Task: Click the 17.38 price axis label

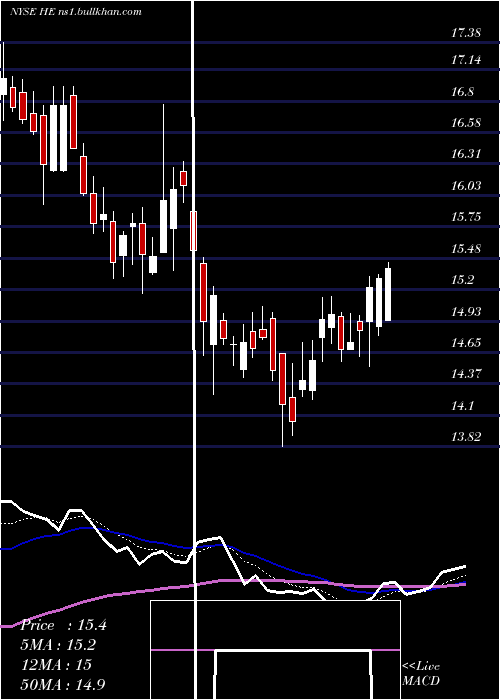Action: click(466, 33)
